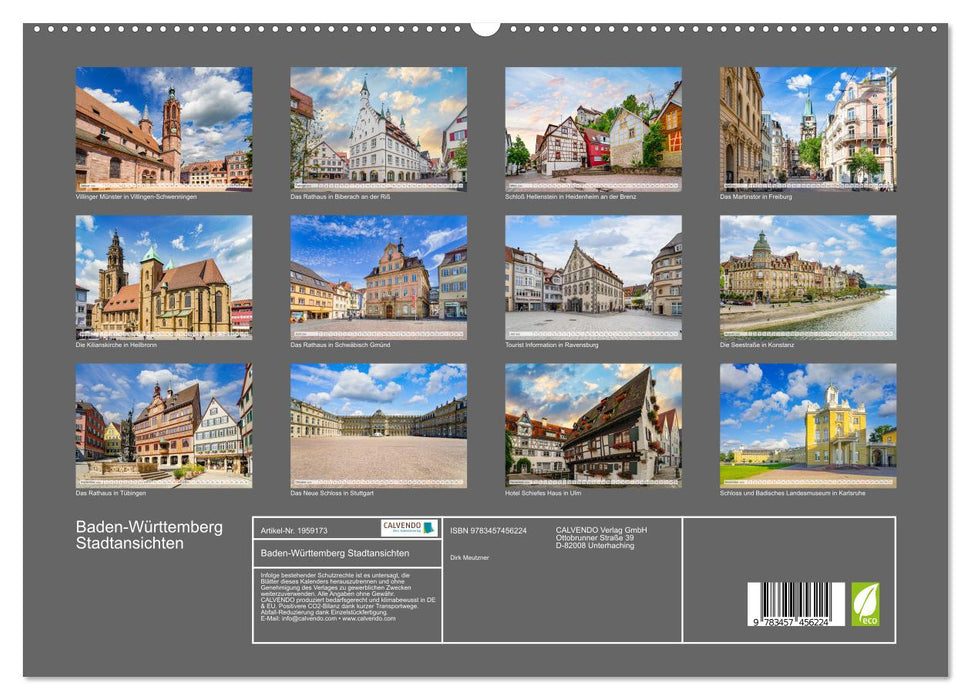Click the Artikel-Nr. 1959173 field
This screenshot has width=971, height=700.
pyautogui.click(x=293, y=530)
